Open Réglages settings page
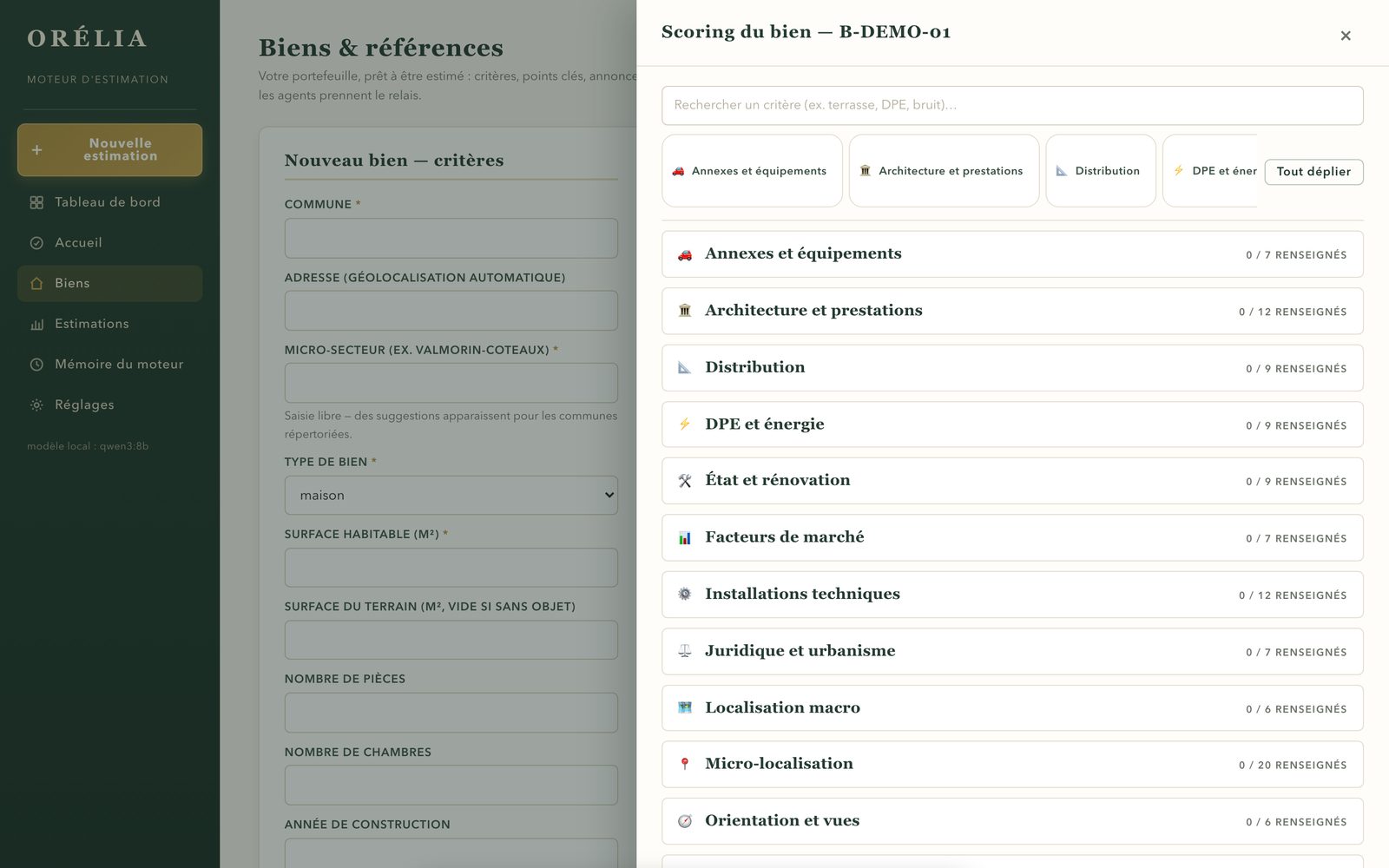Image resolution: width=1389 pixels, height=868 pixels. coord(109,405)
